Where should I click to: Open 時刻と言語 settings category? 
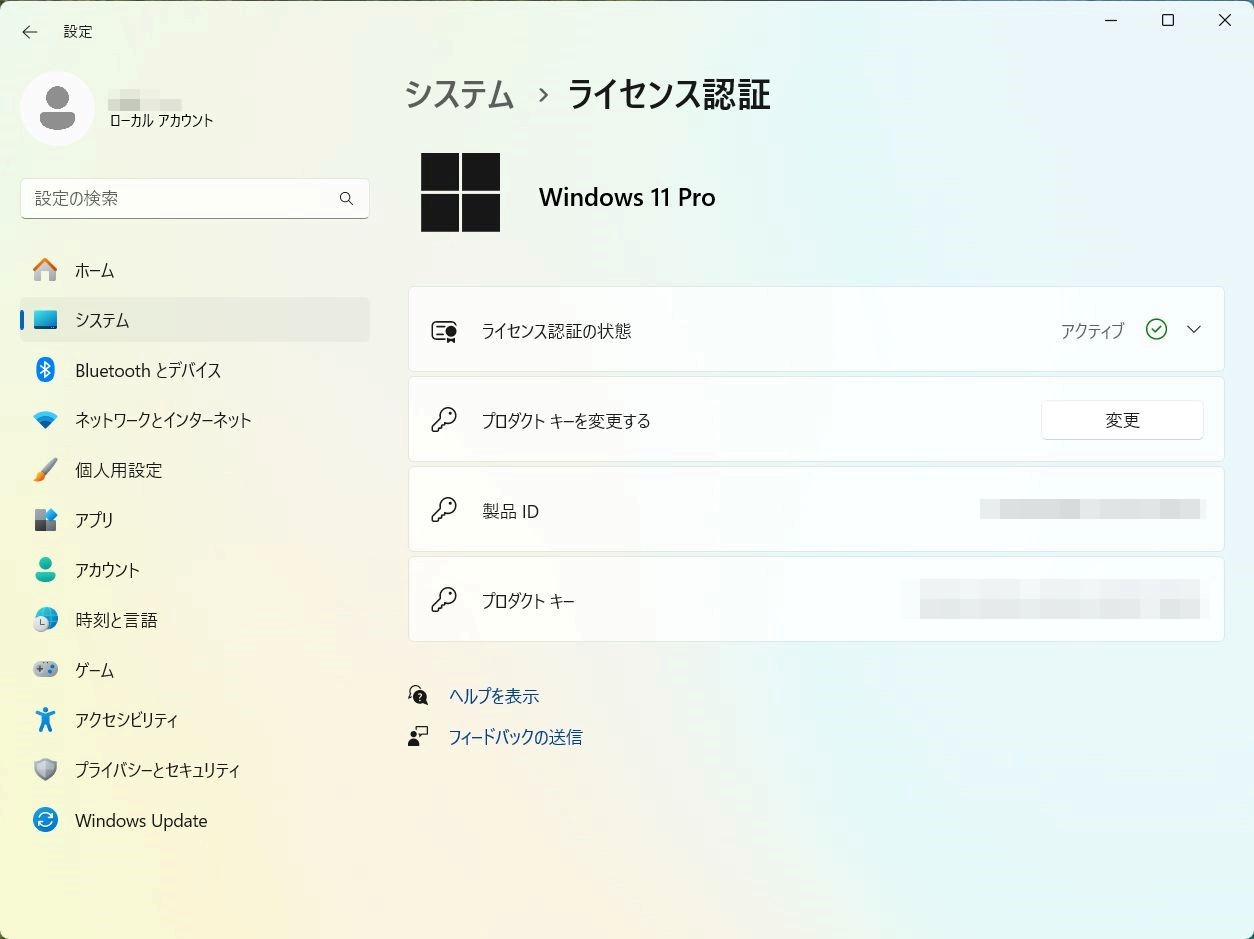click(195, 620)
